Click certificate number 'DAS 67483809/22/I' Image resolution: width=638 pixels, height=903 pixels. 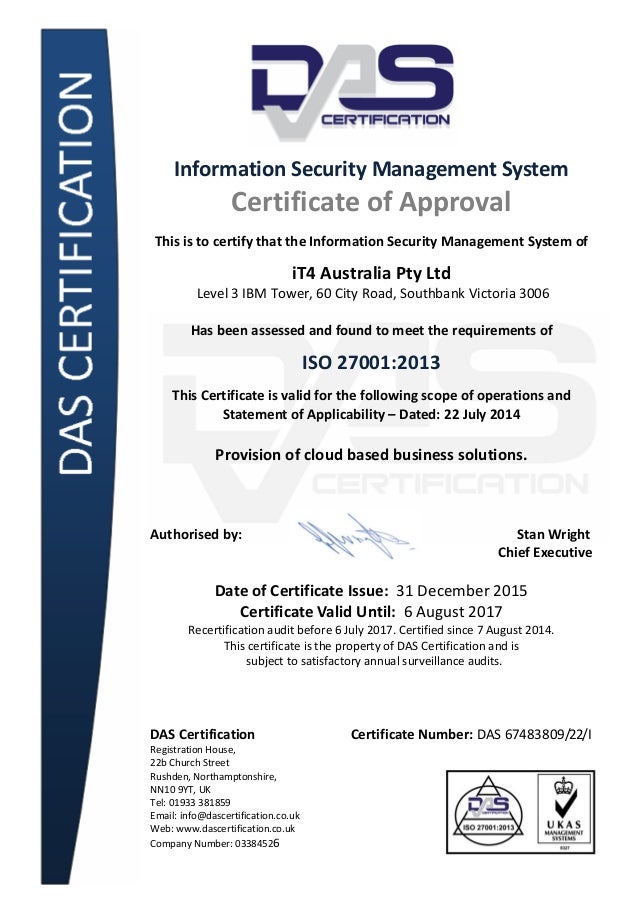pyautogui.click(x=534, y=734)
